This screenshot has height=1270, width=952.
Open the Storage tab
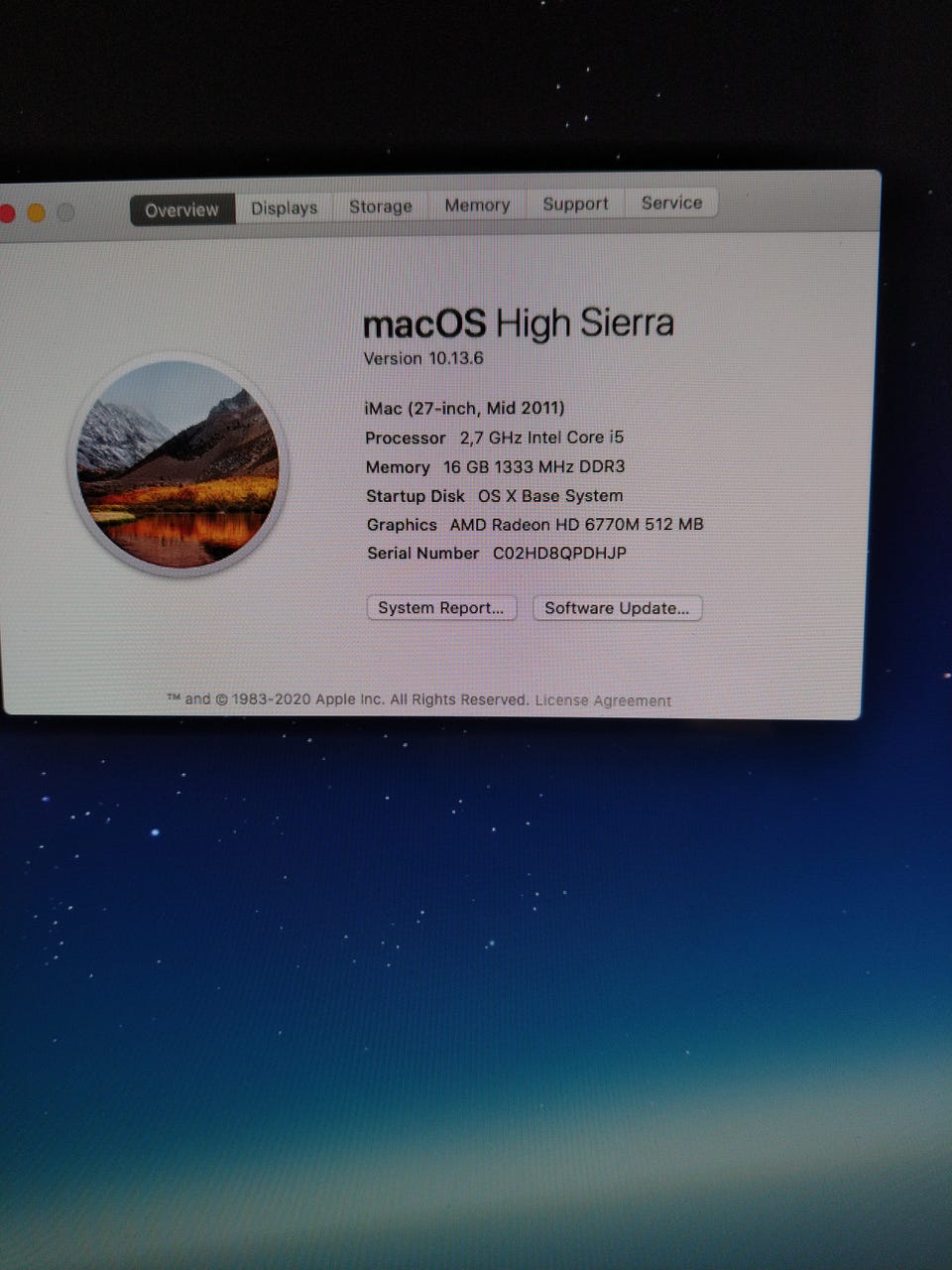[x=380, y=206]
